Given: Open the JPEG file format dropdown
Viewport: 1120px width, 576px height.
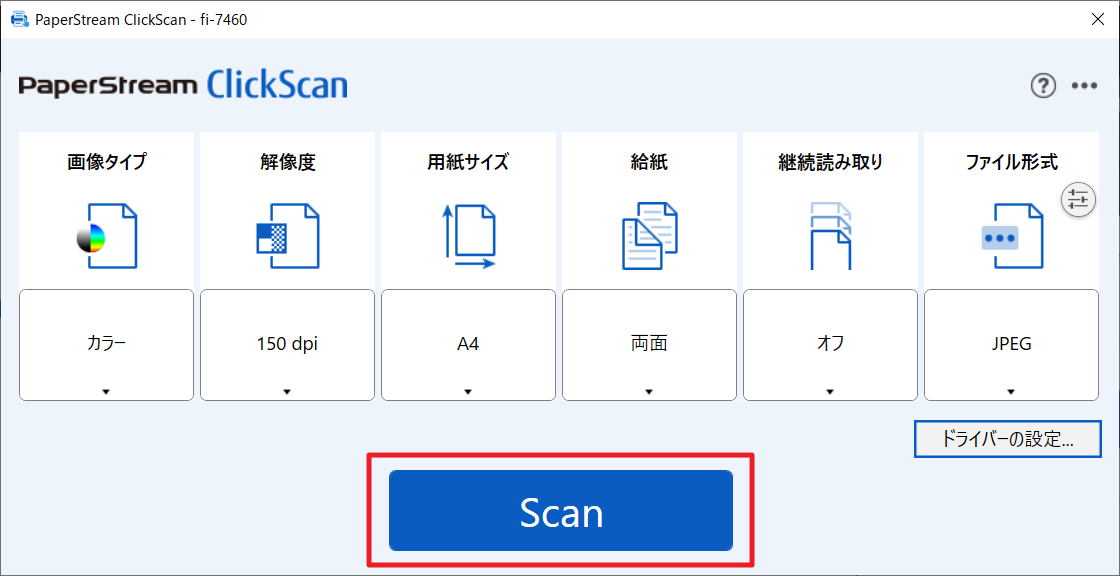Looking at the screenshot, I should (x=1011, y=345).
